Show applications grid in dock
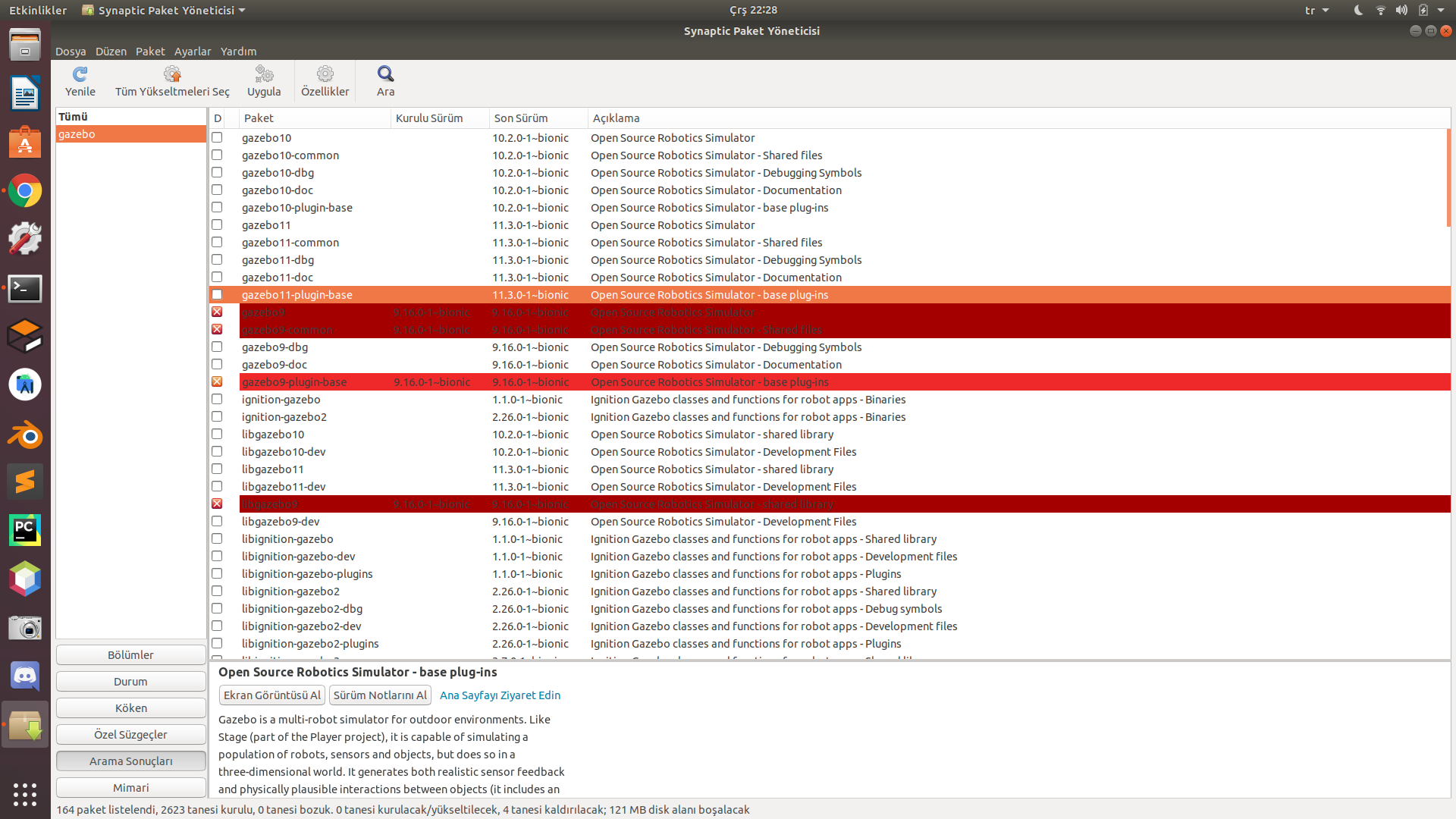This screenshot has width=1456, height=819. tap(25, 794)
